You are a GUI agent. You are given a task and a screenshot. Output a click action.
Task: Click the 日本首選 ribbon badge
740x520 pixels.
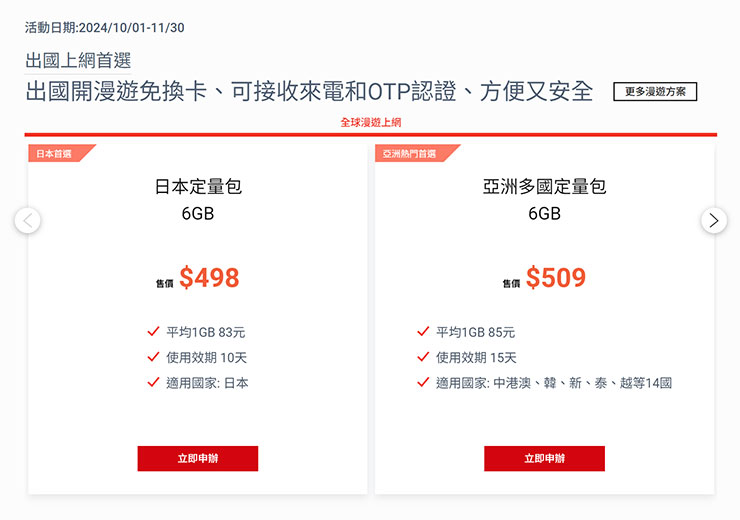[x=56, y=154]
